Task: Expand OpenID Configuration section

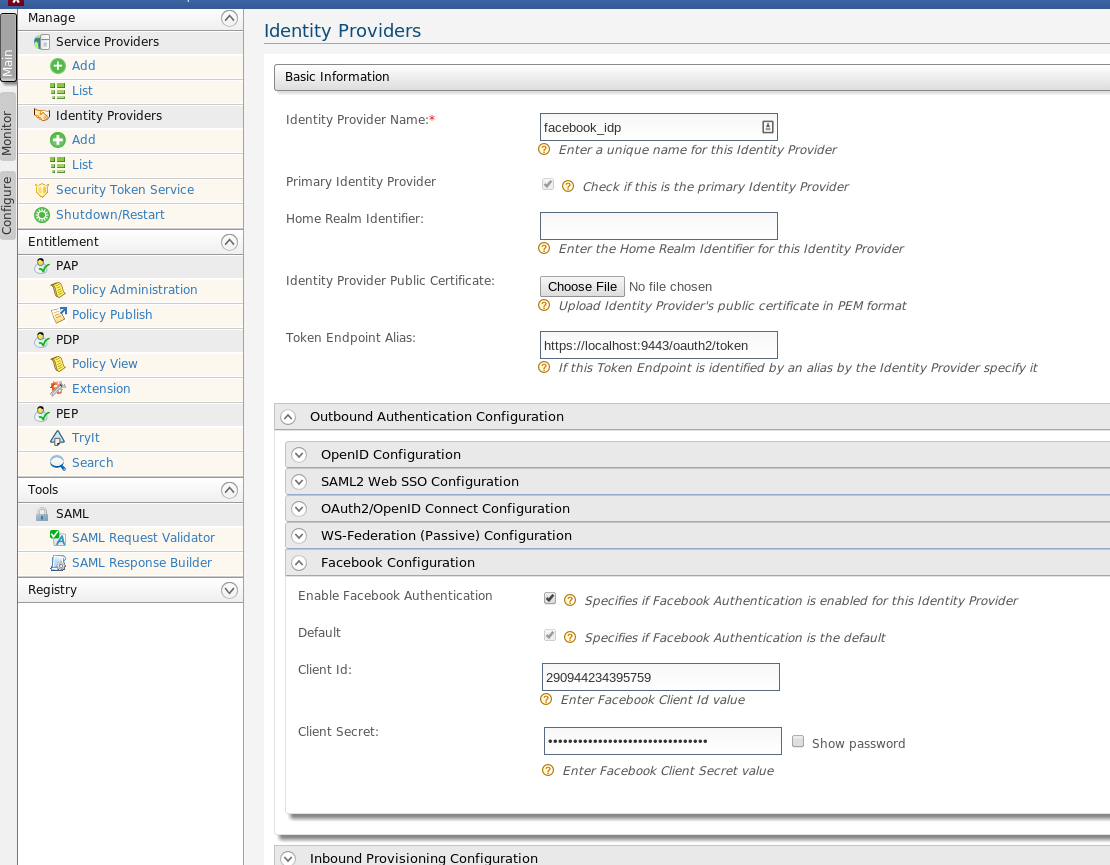Action: [x=299, y=454]
